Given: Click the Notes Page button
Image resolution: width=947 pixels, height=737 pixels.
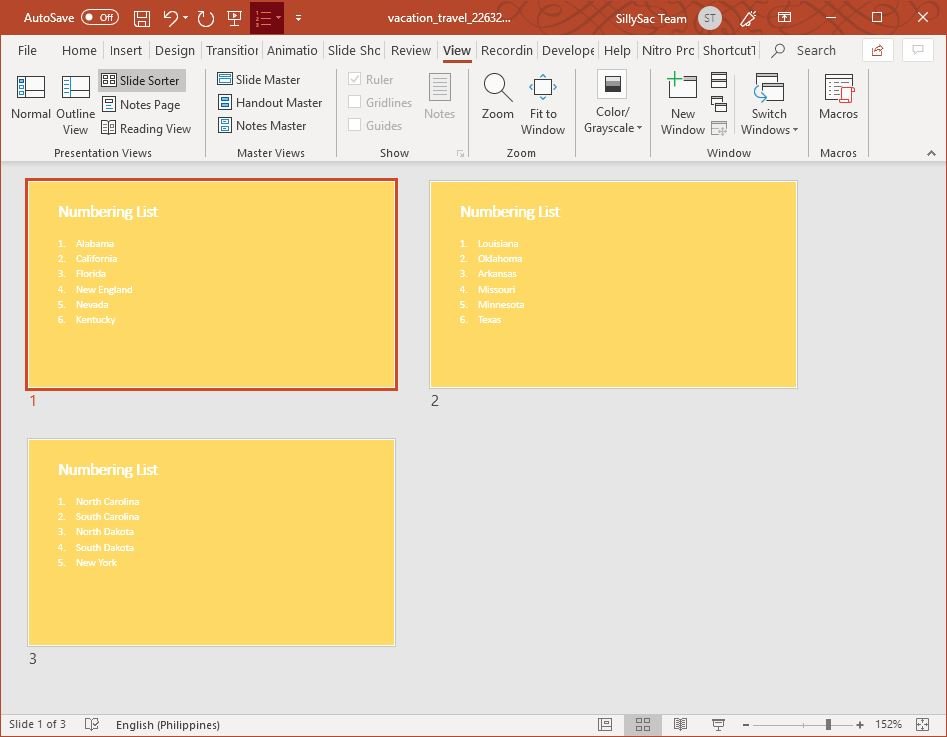Looking at the screenshot, I should pos(141,104).
